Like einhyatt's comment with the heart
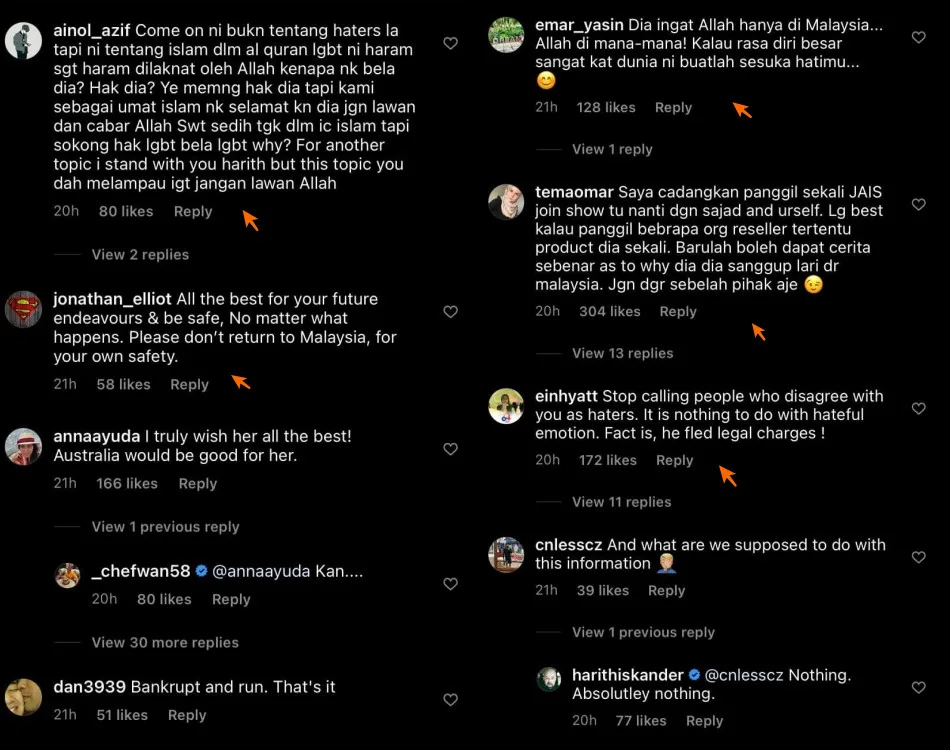Viewport: 950px width, 750px height. (919, 409)
